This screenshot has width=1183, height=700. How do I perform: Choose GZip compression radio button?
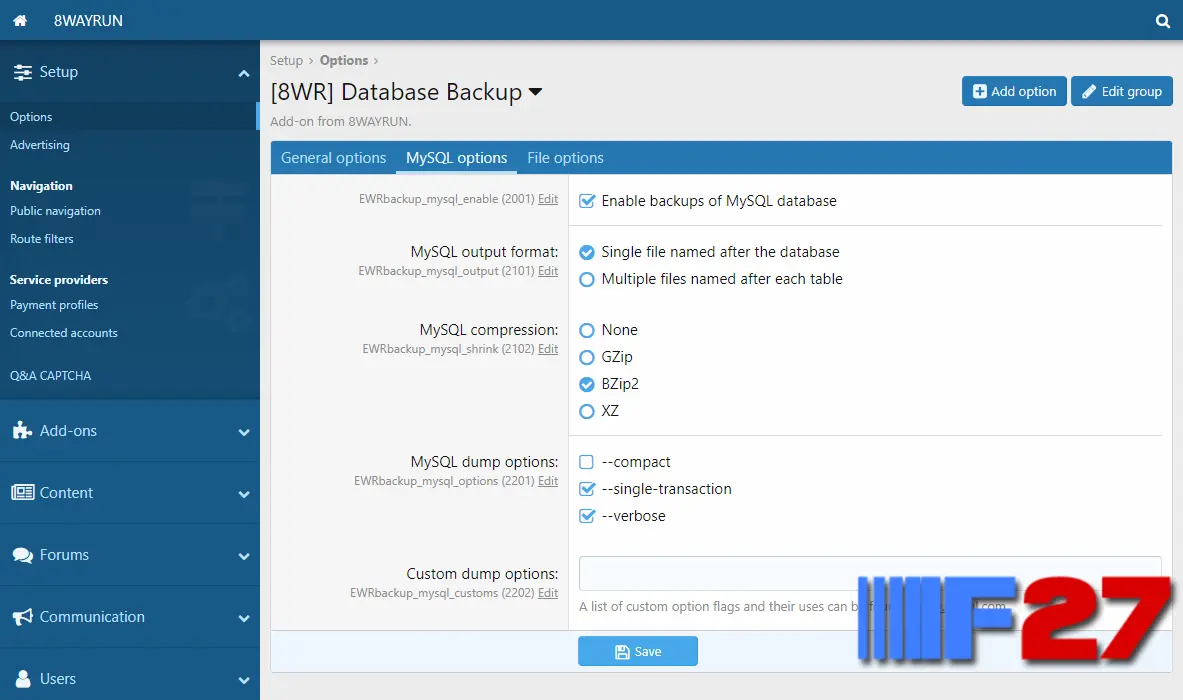click(586, 358)
